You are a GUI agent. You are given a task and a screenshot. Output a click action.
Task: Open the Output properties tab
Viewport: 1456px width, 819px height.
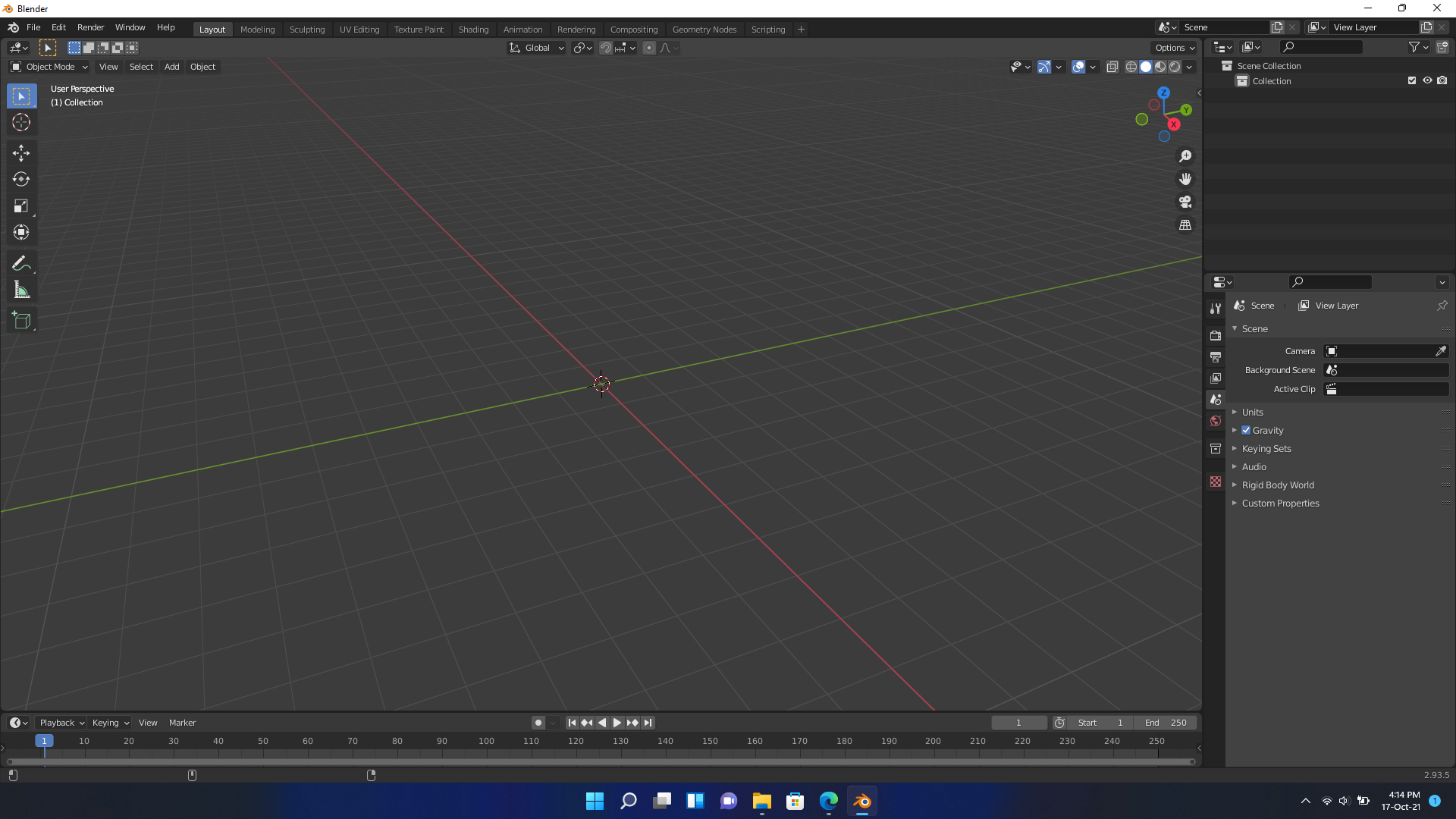coord(1216,356)
